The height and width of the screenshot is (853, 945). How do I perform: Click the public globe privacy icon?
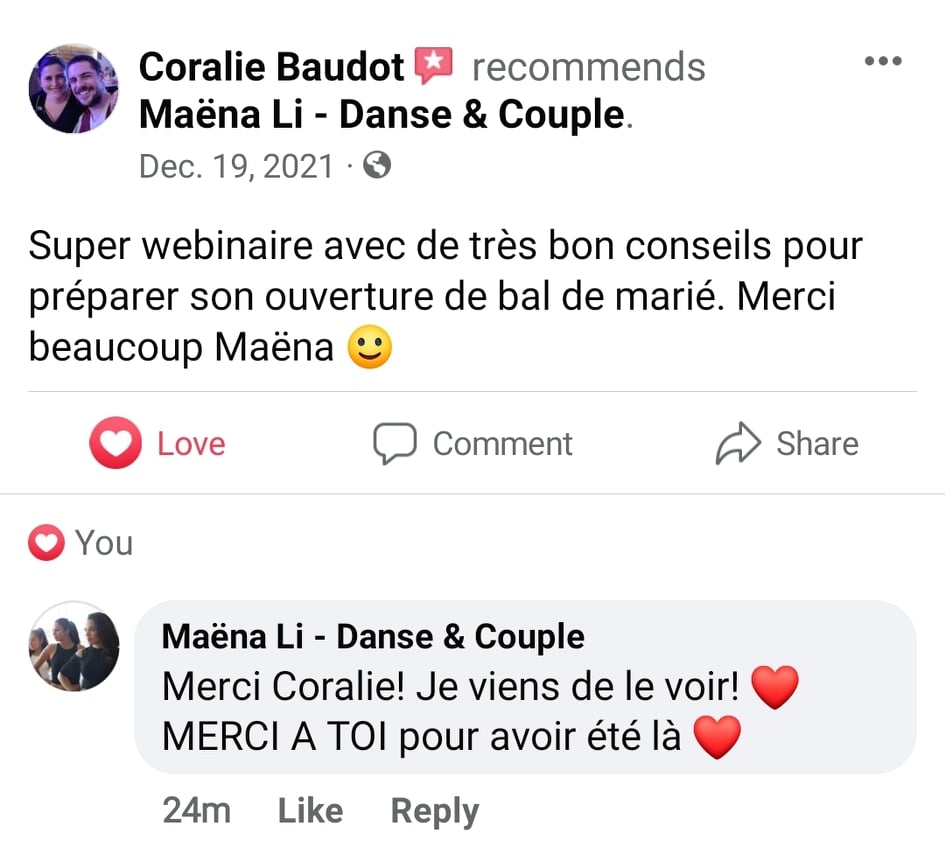point(377,165)
